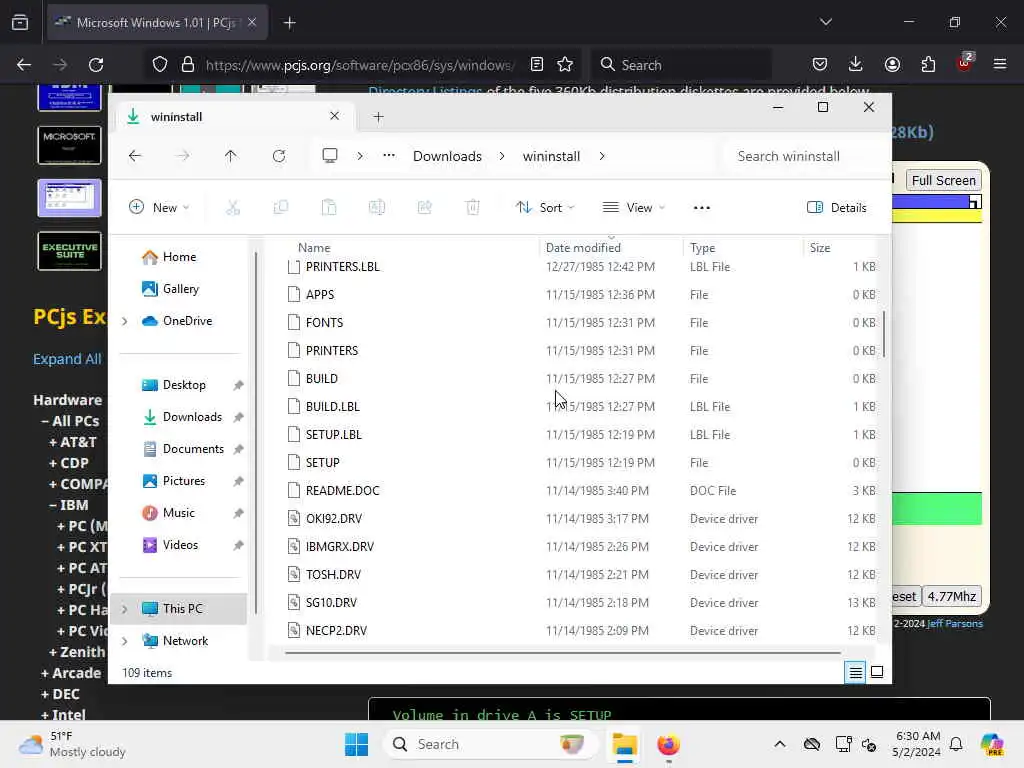Screen dimensions: 1024x768
Task: Go back in File Explorer
Action: coord(135,156)
